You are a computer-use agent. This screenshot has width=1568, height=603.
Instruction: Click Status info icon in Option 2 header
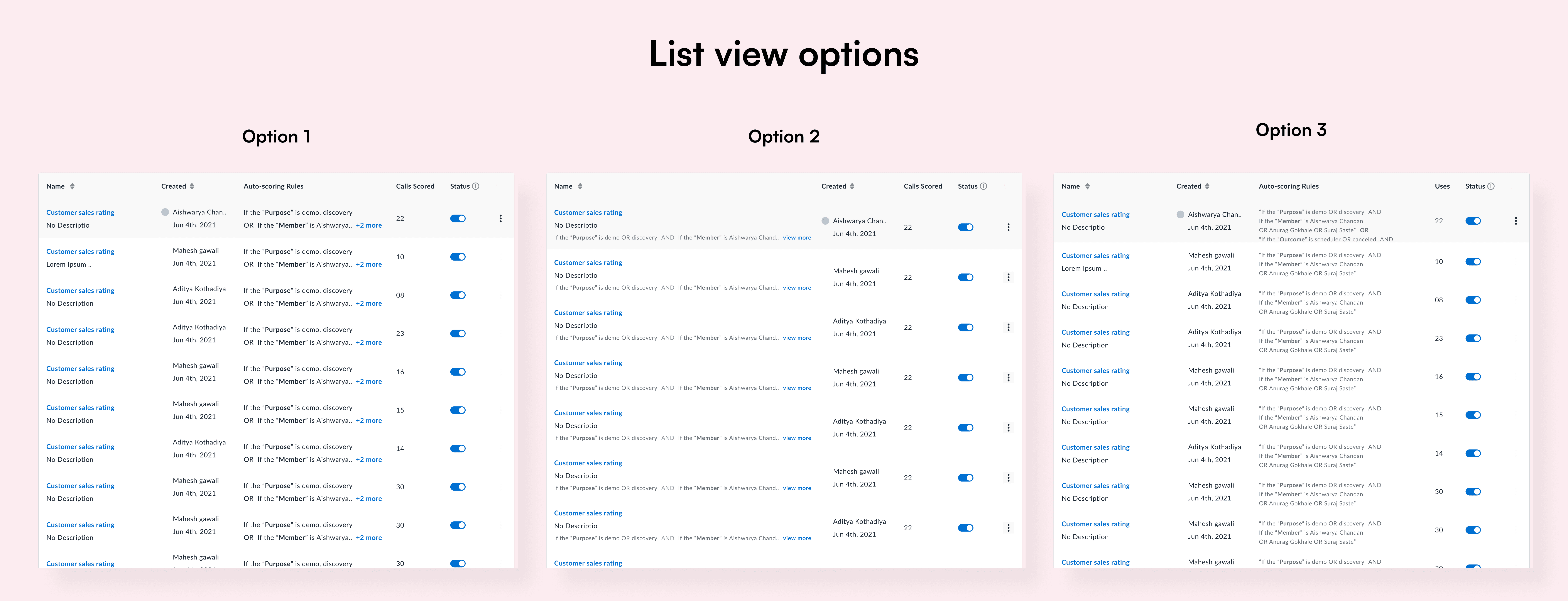[x=984, y=186]
